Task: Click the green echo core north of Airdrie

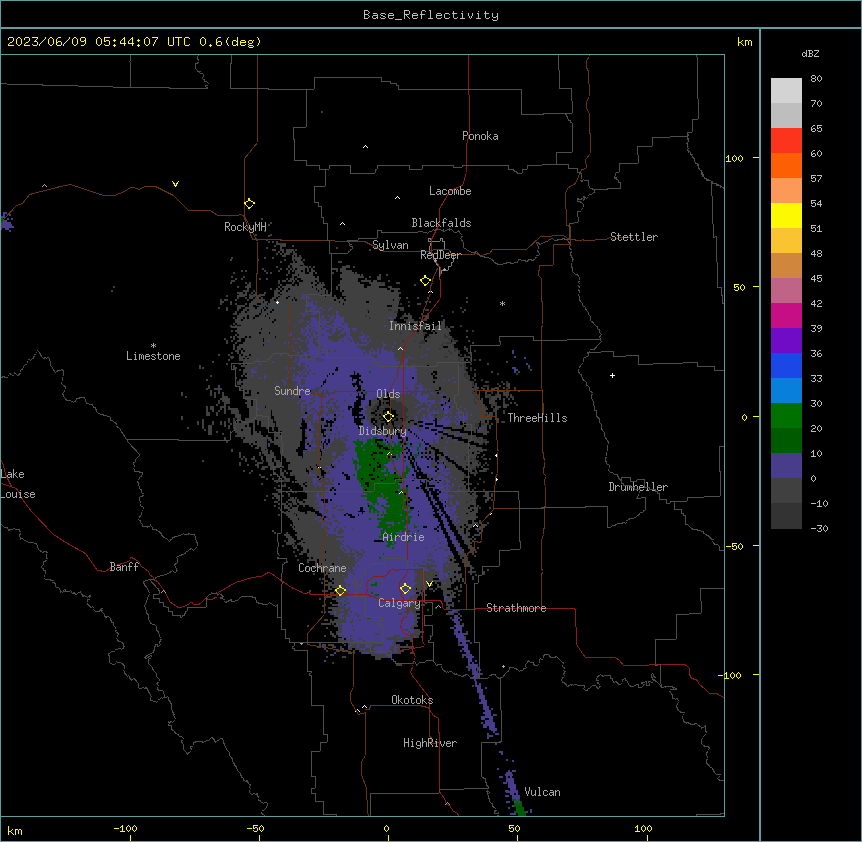Action: (385, 484)
